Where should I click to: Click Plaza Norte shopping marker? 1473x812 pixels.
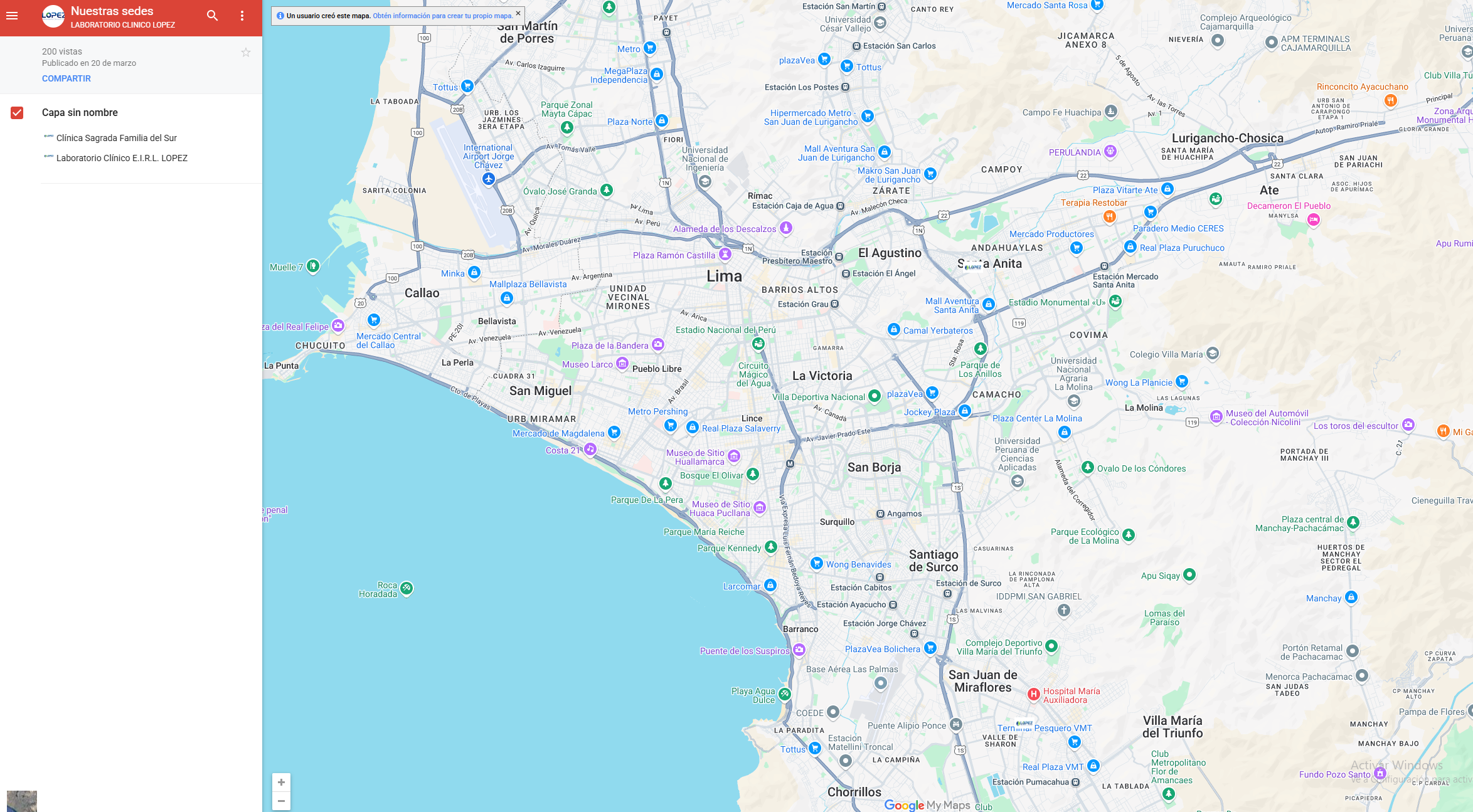tap(662, 120)
